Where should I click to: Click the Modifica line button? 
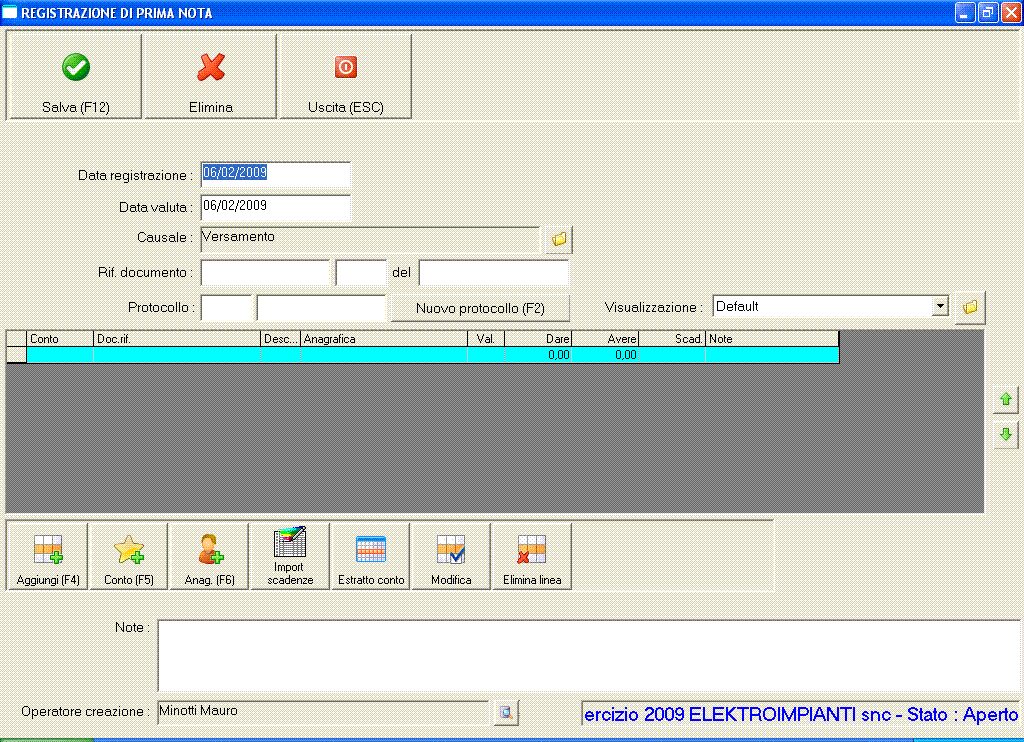pyautogui.click(x=451, y=556)
